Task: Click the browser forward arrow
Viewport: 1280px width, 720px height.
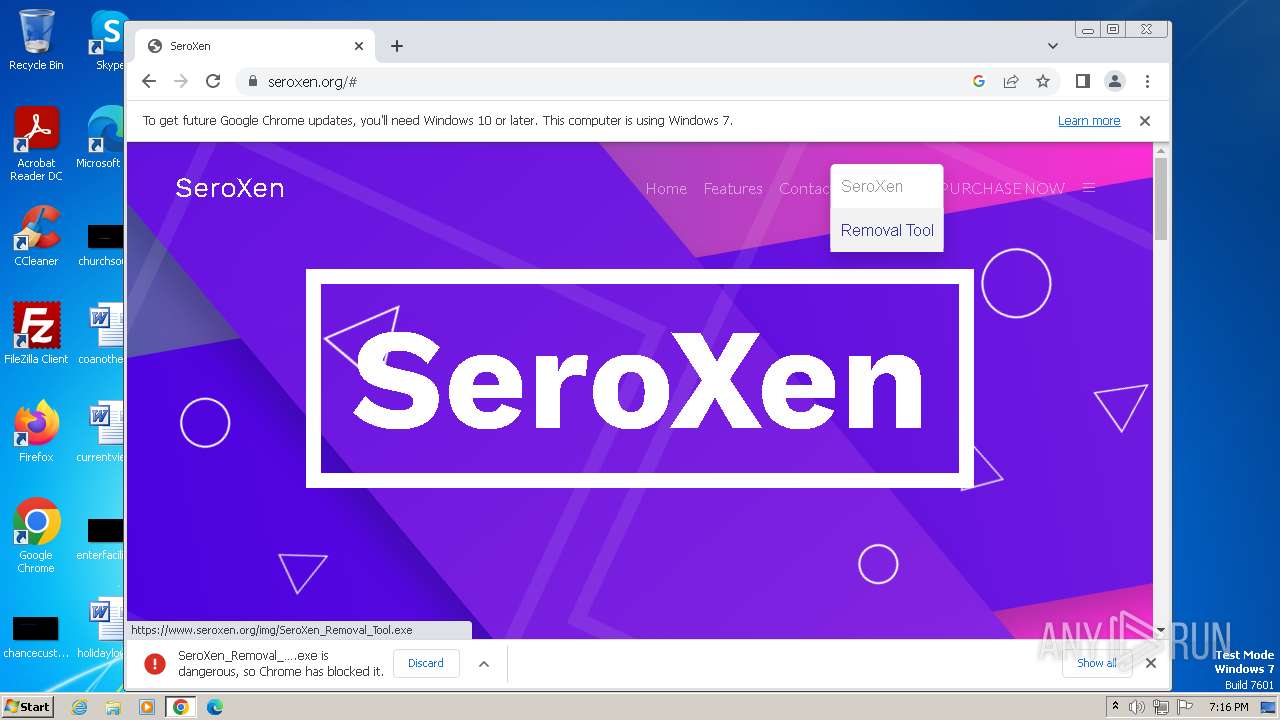Action: (x=181, y=81)
